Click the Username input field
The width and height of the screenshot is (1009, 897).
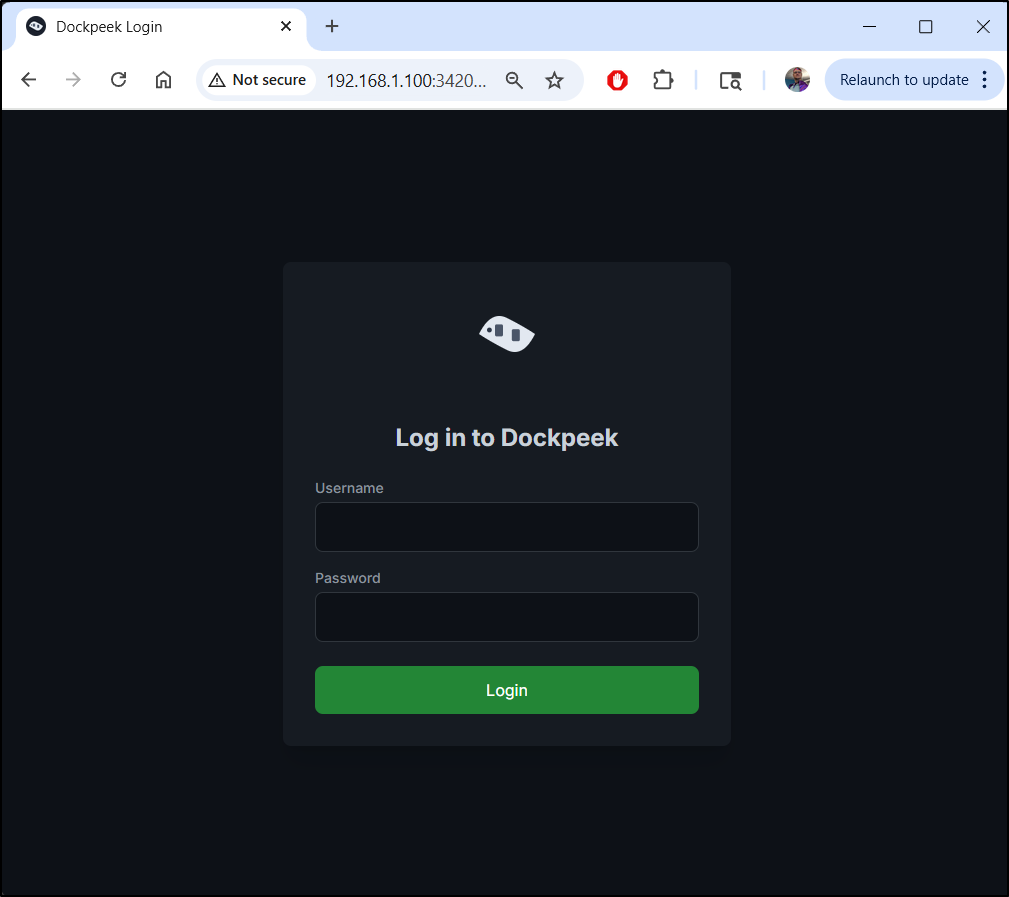point(506,527)
